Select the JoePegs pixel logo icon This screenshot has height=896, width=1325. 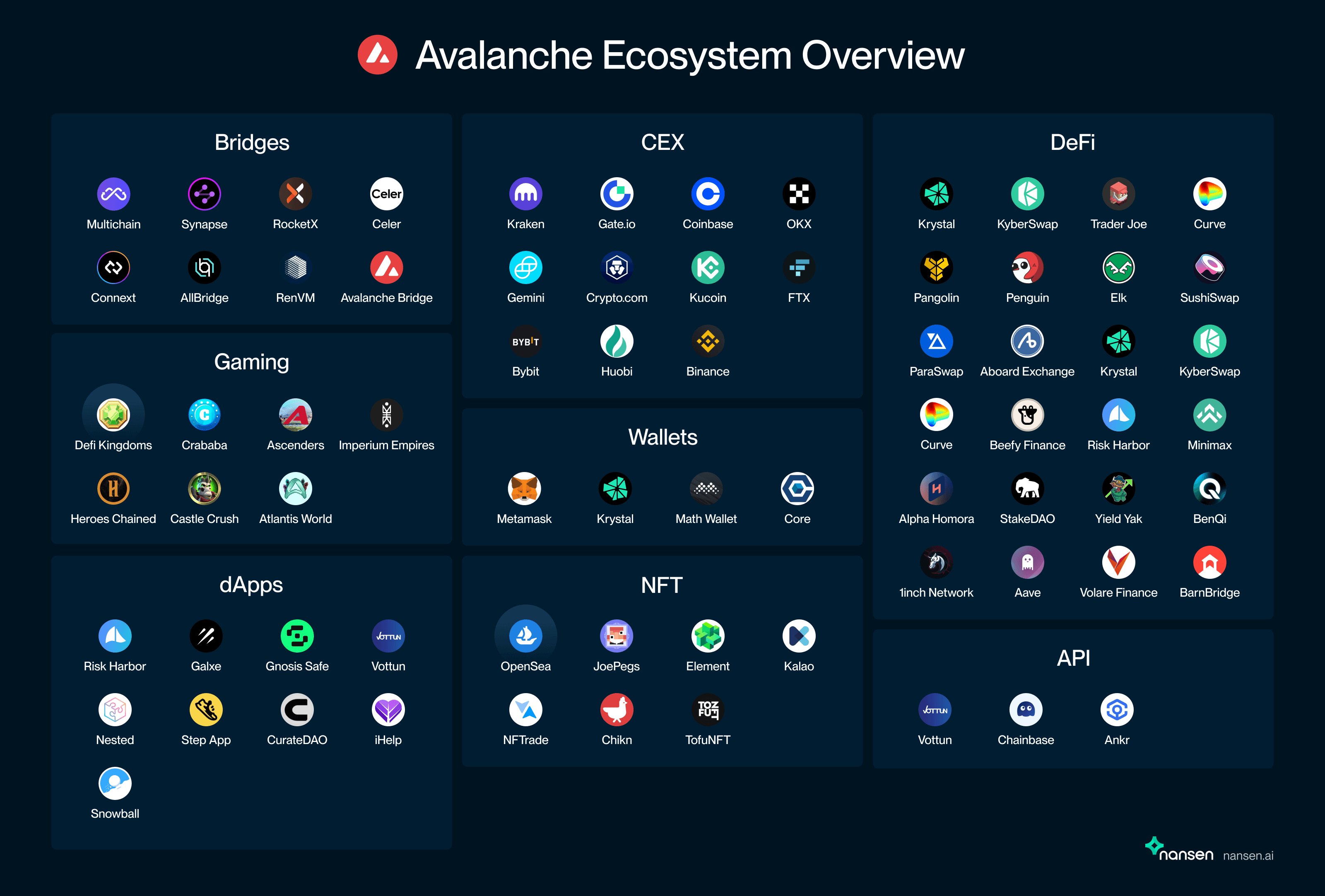click(x=617, y=636)
